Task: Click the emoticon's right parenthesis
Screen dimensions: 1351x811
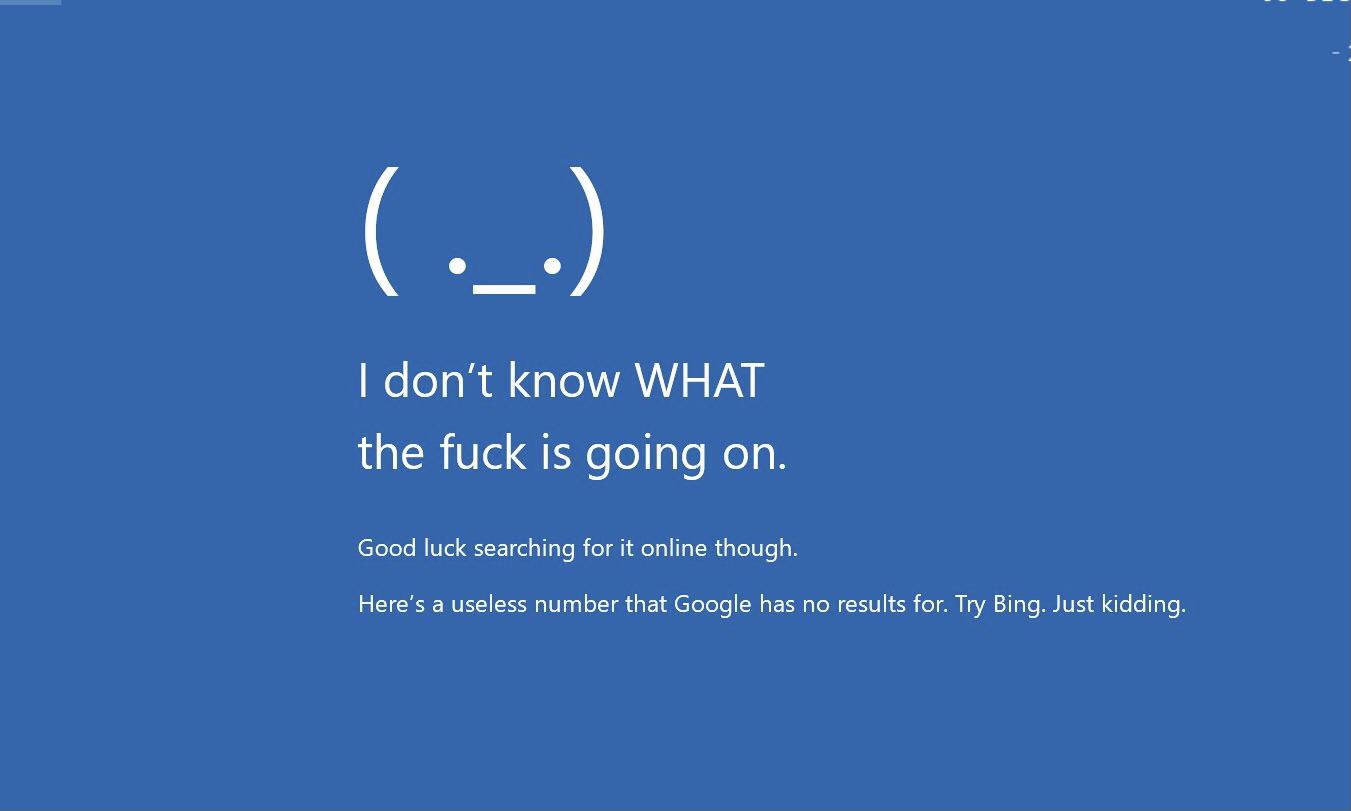Action: click(x=588, y=230)
